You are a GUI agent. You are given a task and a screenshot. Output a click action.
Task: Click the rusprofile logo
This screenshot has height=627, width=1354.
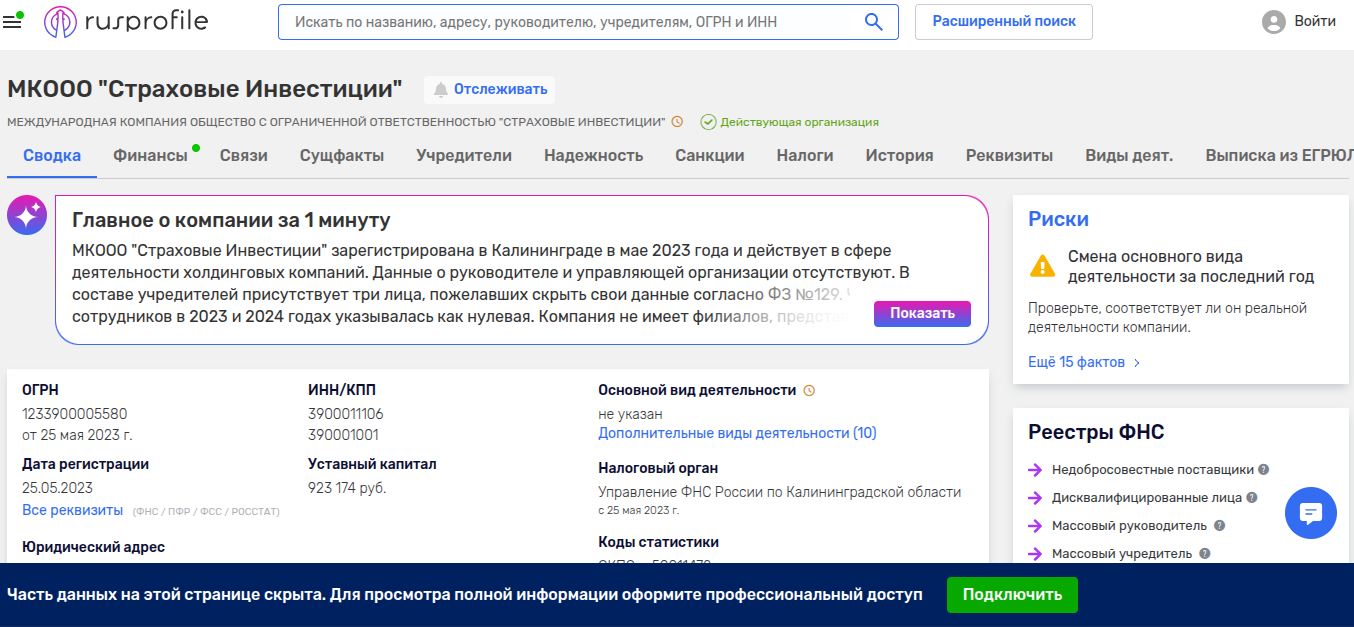[126, 22]
